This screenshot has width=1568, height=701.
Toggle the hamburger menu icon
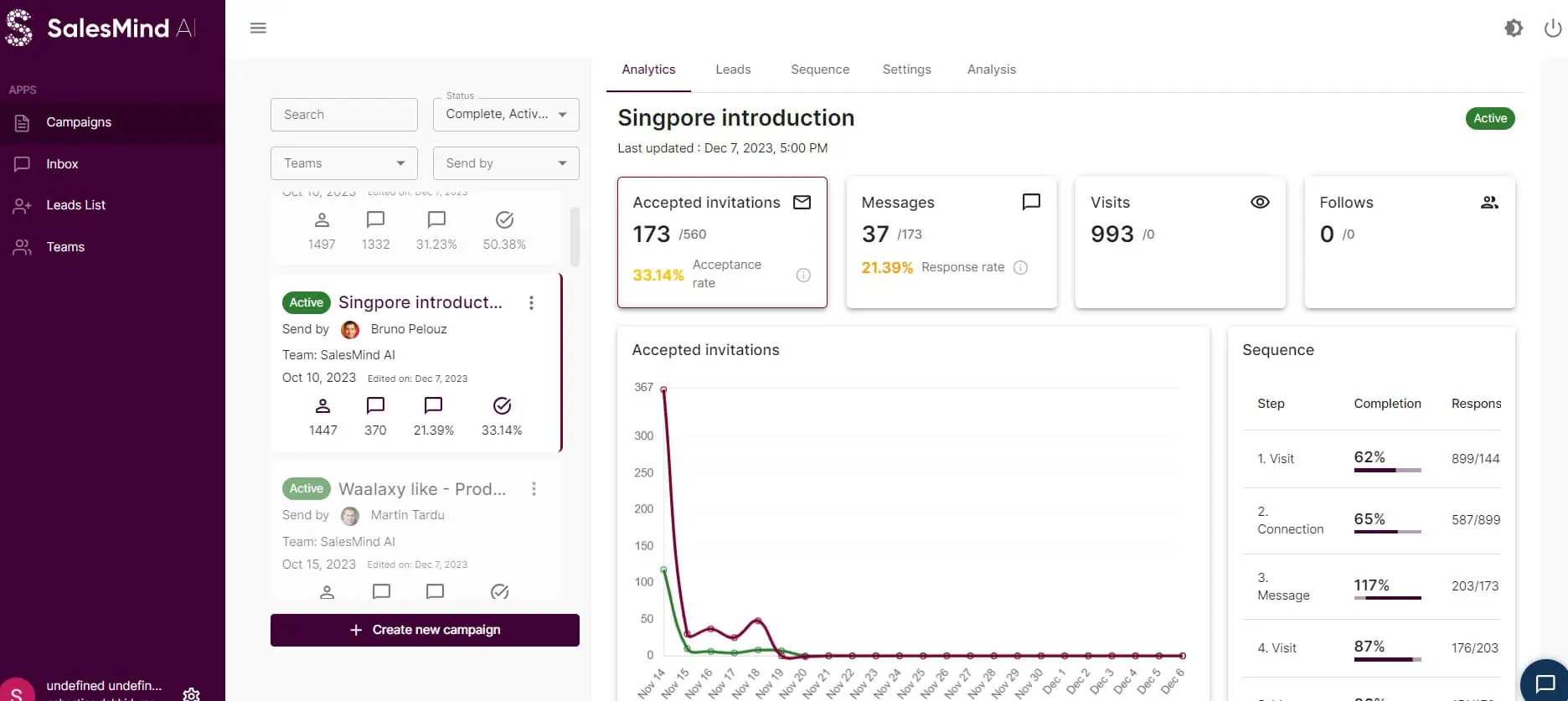click(258, 28)
